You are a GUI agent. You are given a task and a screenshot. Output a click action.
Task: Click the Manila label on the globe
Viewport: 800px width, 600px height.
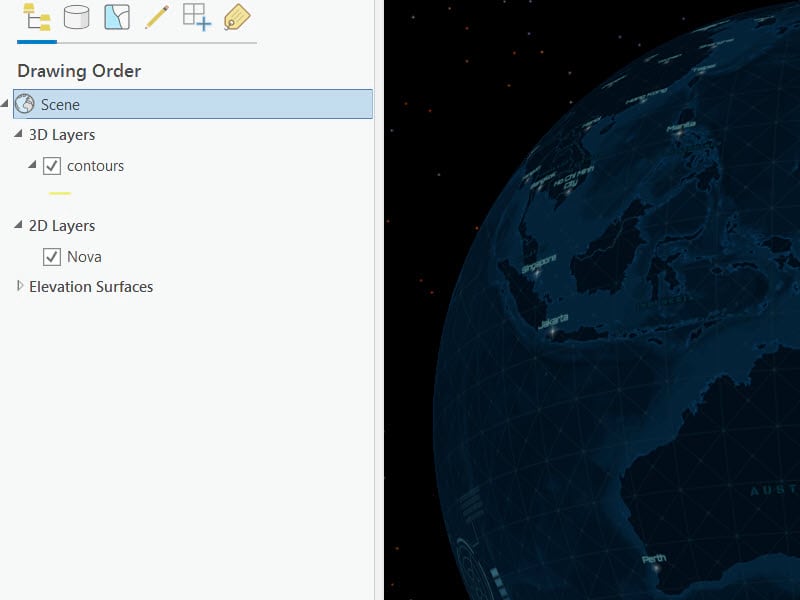tap(681, 126)
